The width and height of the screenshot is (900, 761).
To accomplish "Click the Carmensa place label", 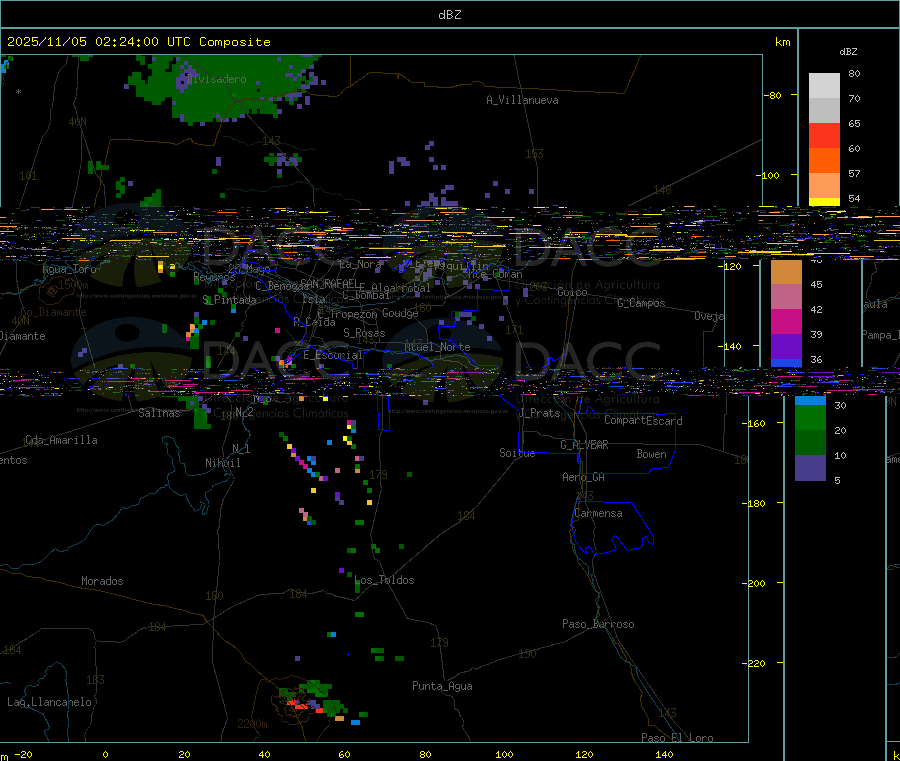I will coord(598,513).
